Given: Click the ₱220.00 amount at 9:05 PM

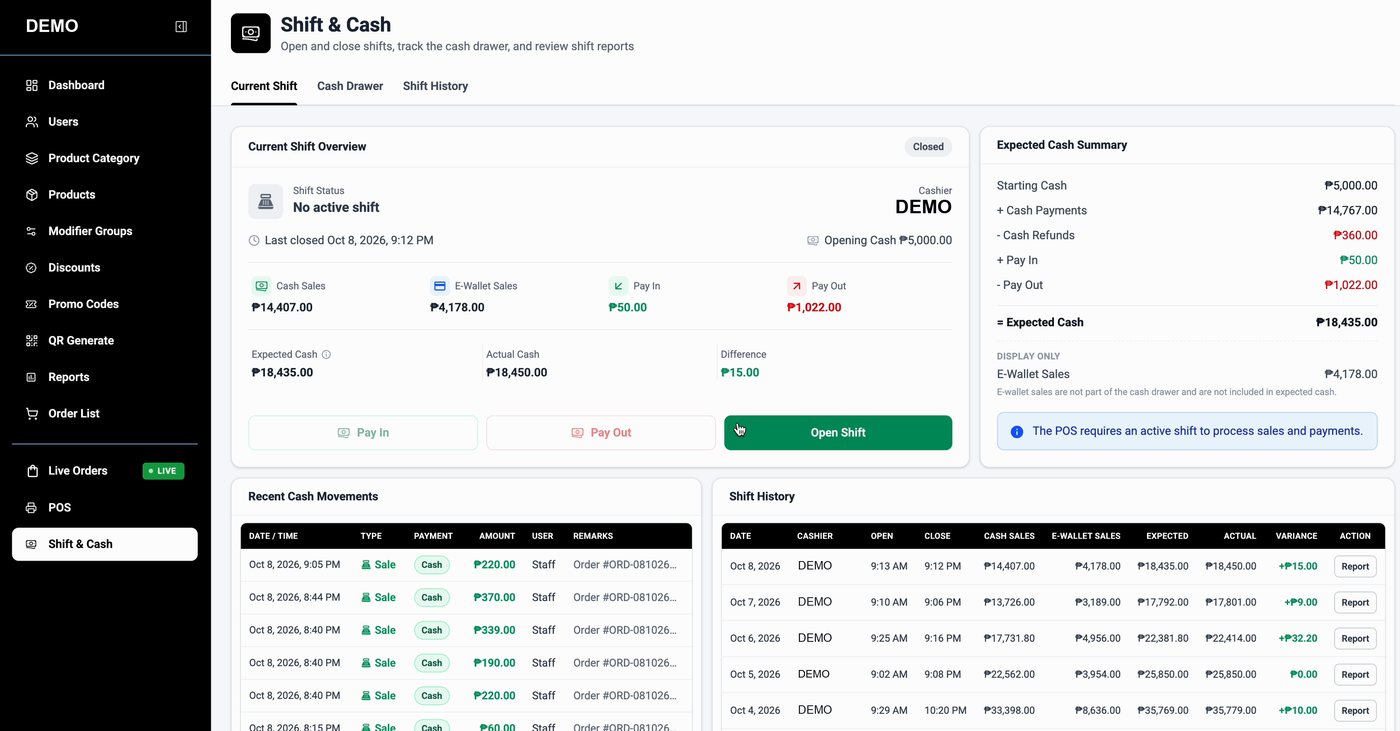Looking at the screenshot, I should pos(495,565).
